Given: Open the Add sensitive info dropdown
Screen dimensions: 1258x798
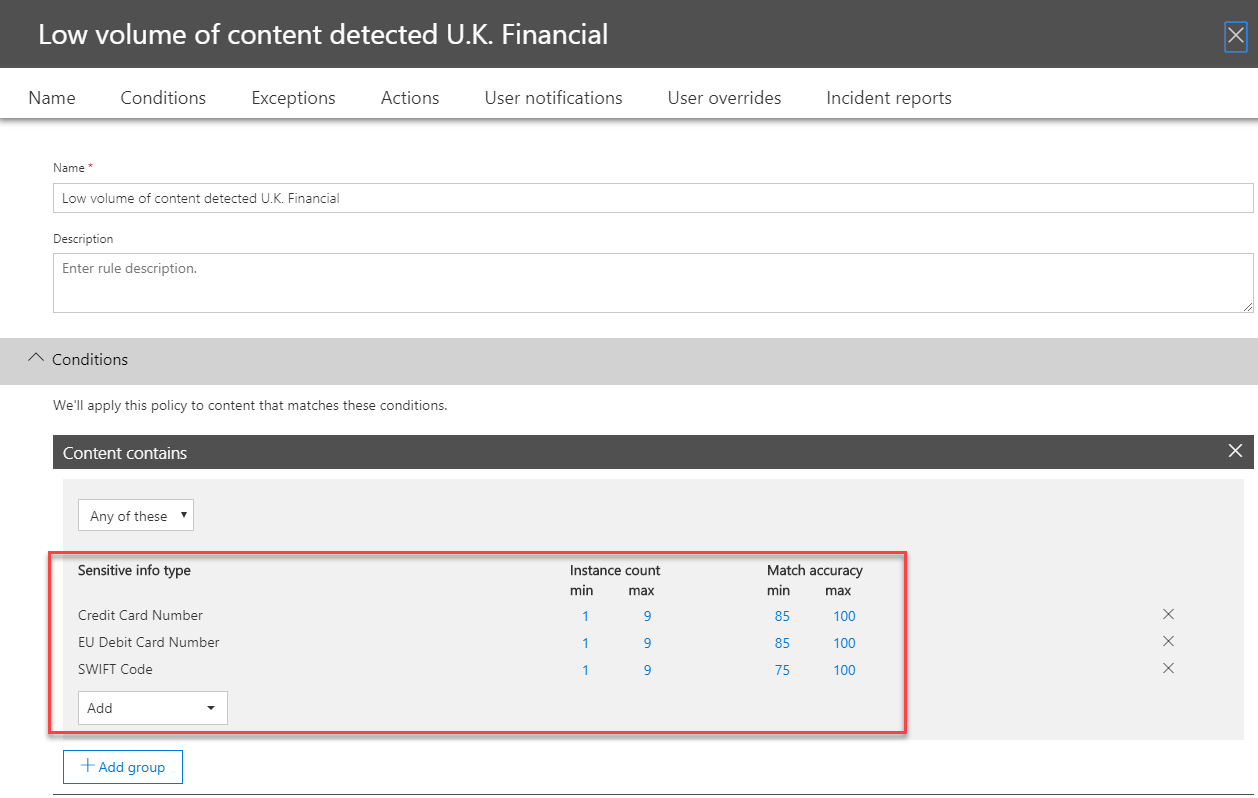Looking at the screenshot, I should coord(153,708).
